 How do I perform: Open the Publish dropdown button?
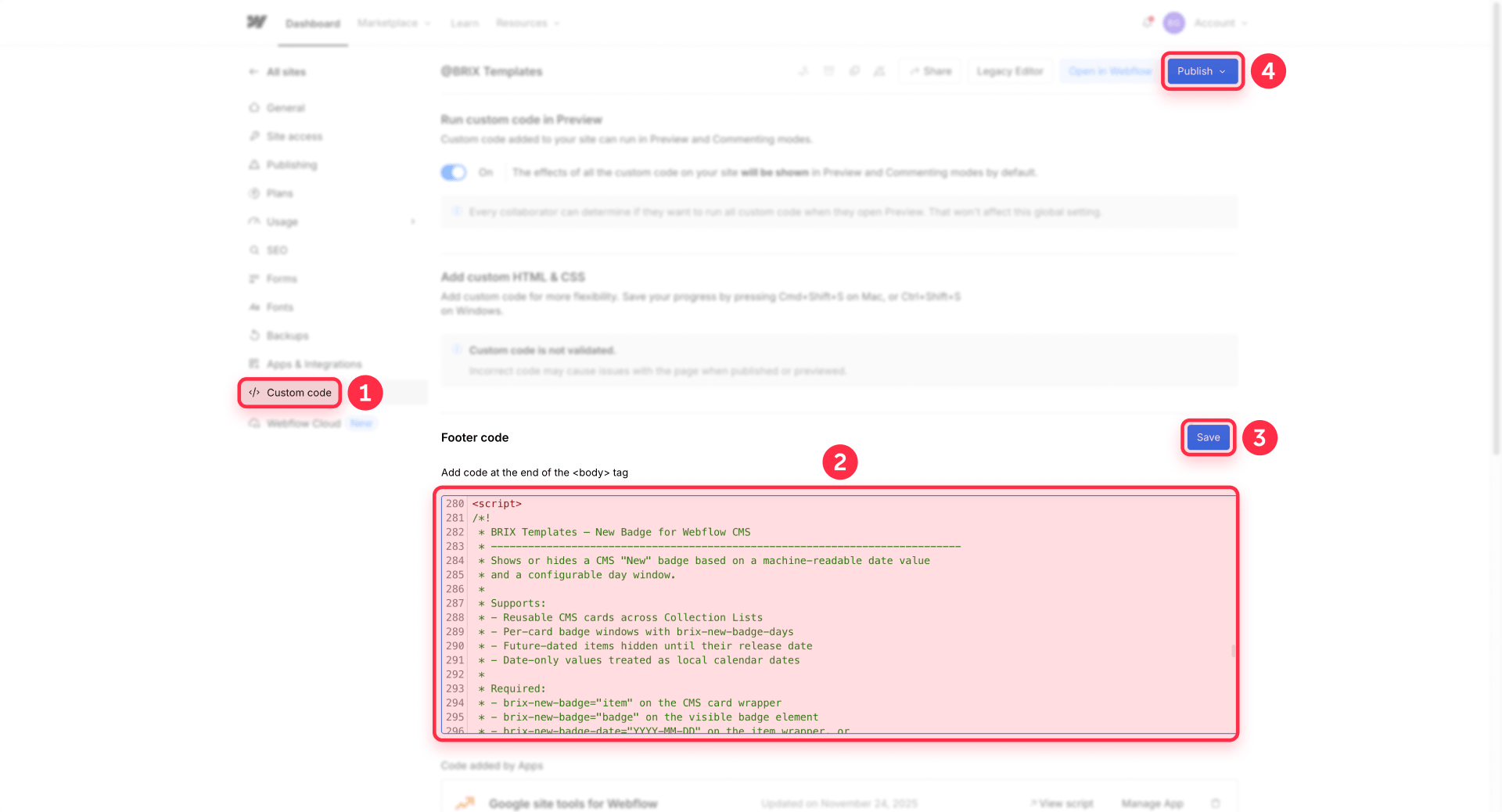tap(1202, 71)
